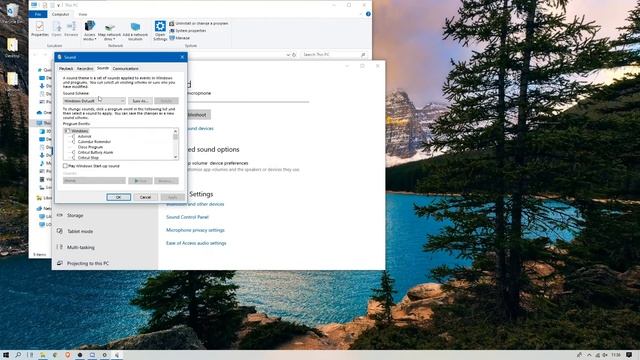Click the taskbar clock

(x=616, y=355)
